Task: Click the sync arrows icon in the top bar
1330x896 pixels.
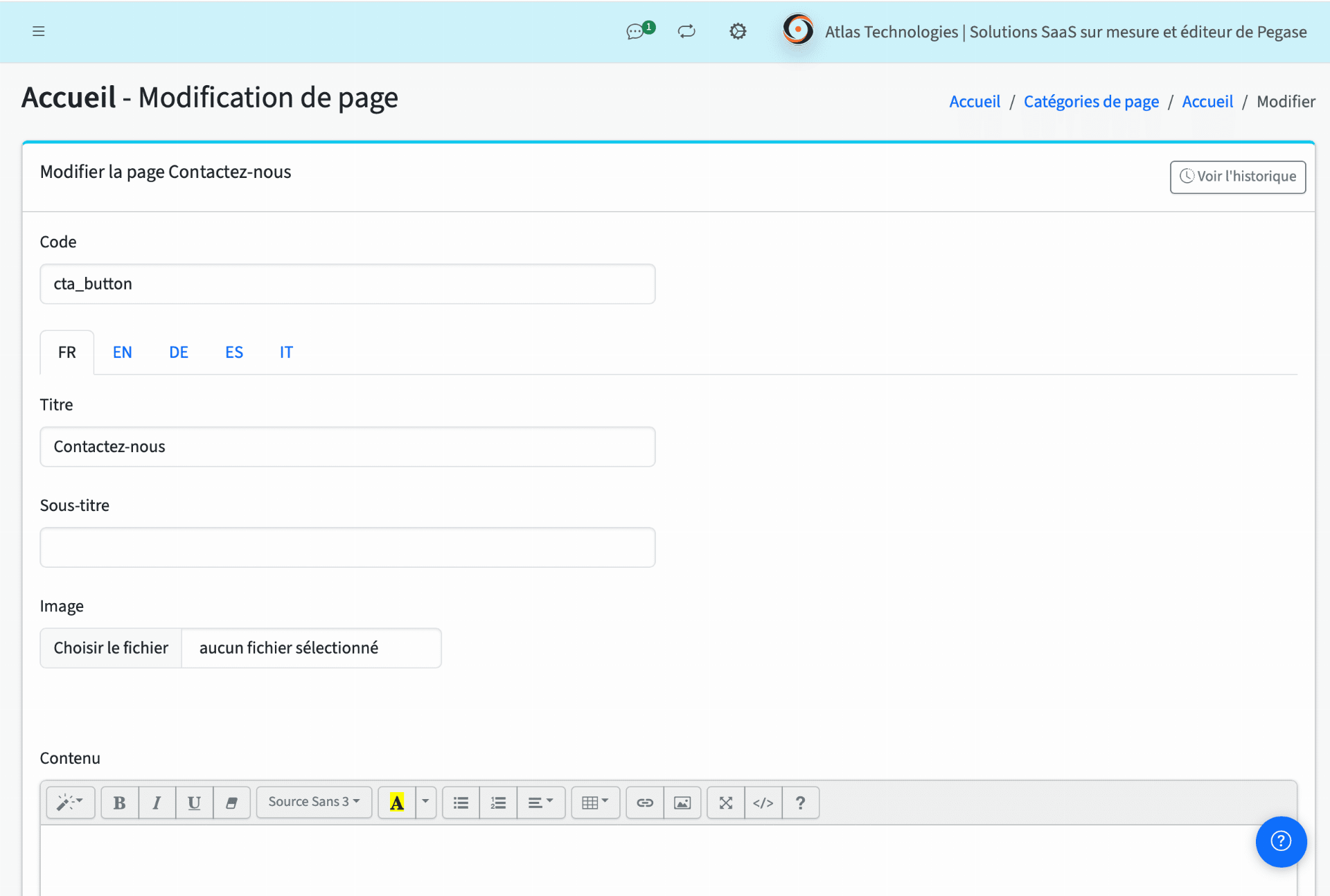Action: pyautogui.click(x=686, y=31)
